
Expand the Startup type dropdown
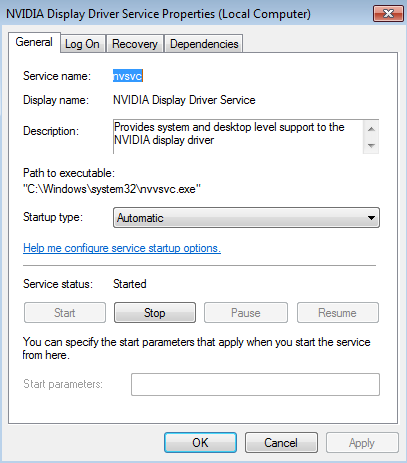[246, 218]
